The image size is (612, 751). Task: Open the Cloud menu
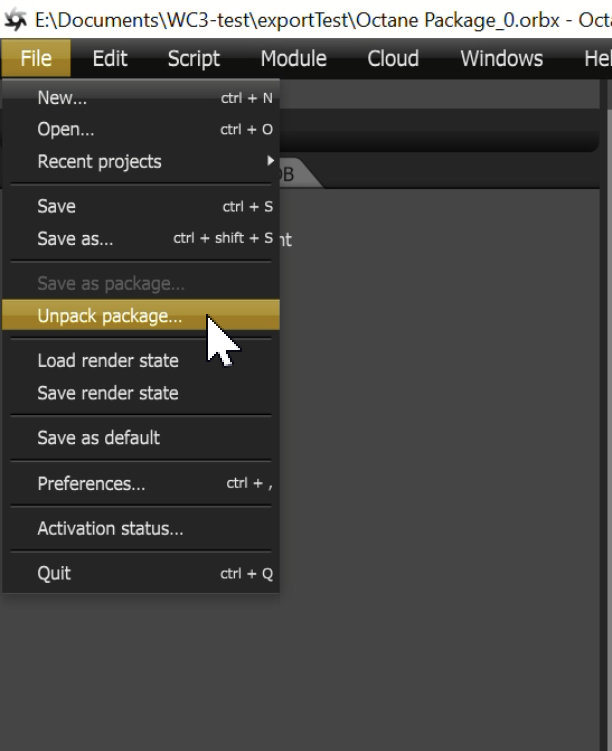click(393, 59)
